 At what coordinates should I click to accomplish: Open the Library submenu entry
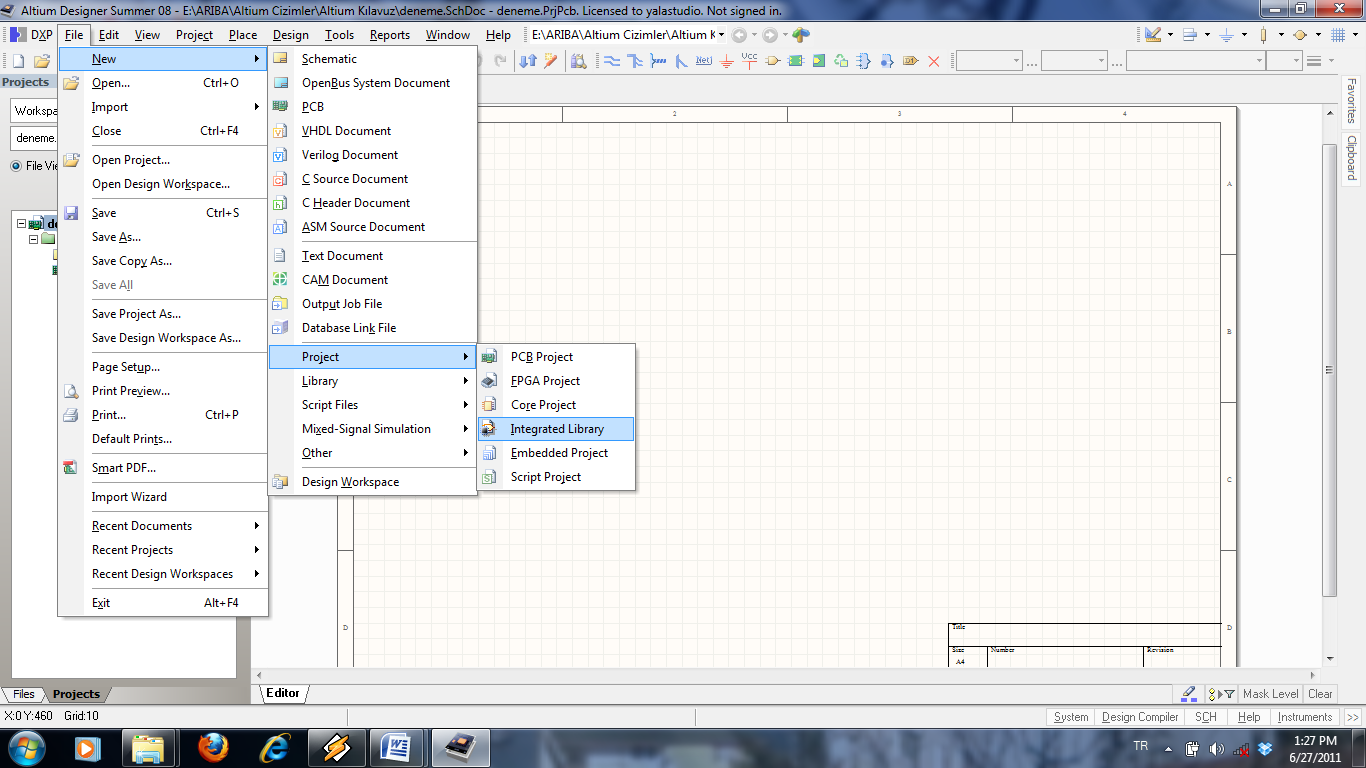pos(371,381)
